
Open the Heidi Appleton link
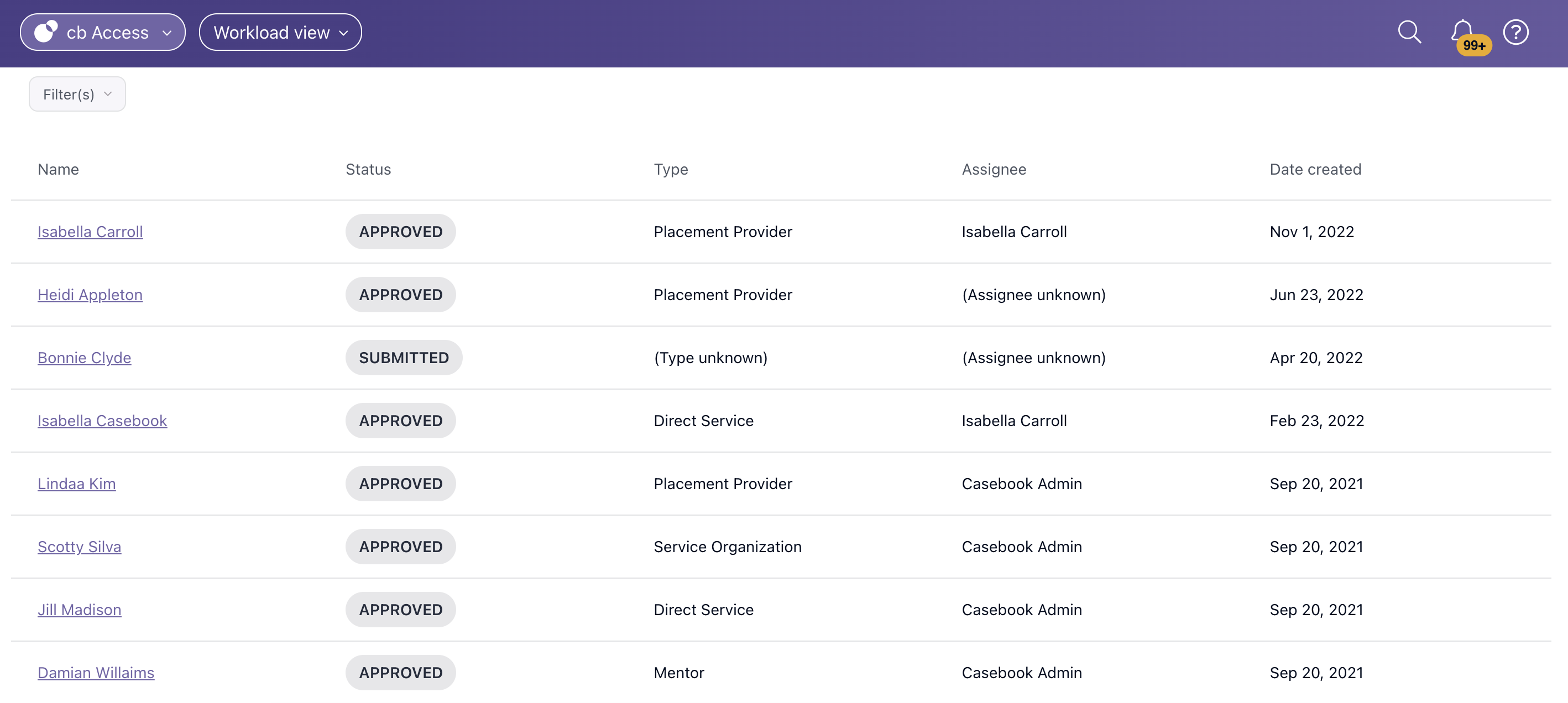pyautogui.click(x=90, y=295)
